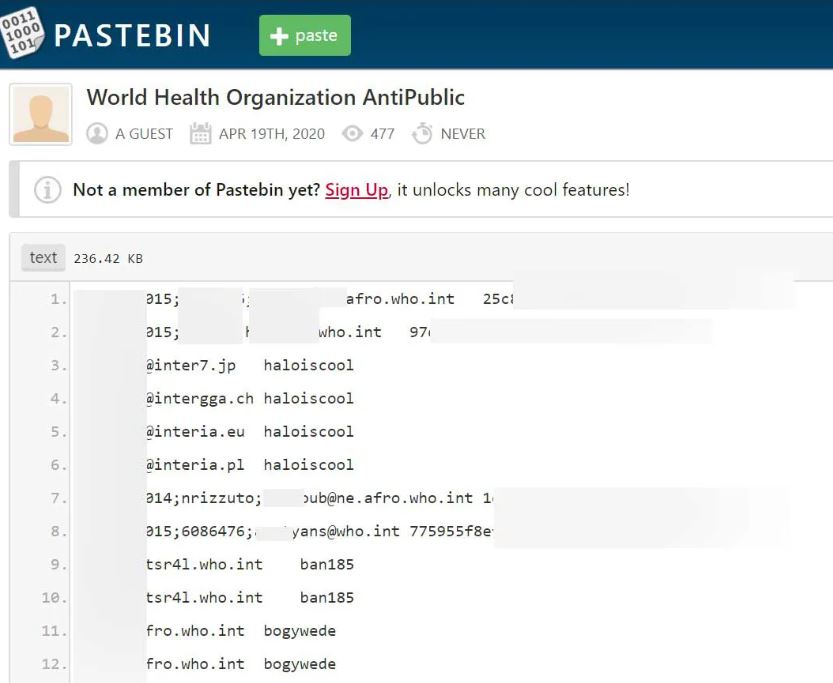Screen dimensions: 833x683
Task: Click the 477 view count
Action: coord(382,133)
